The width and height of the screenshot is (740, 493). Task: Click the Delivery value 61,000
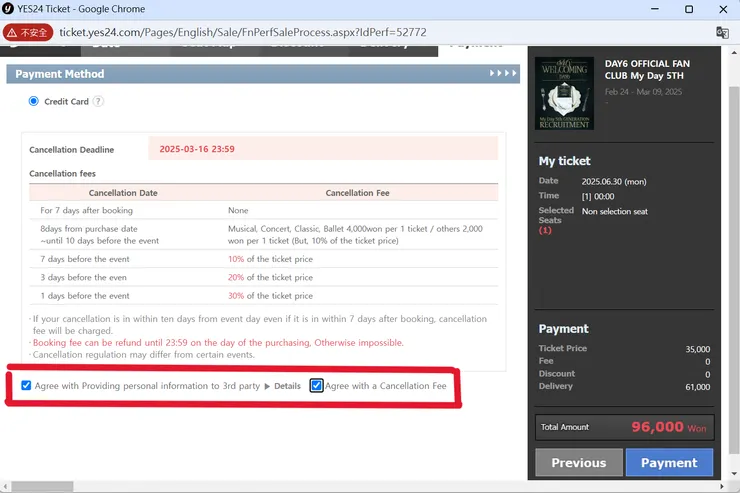click(x=698, y=387)
